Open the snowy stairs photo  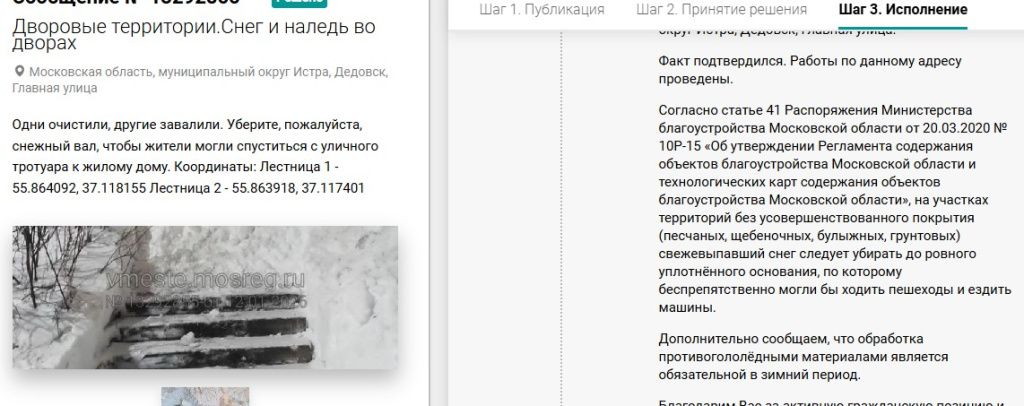click(x=205, y=298)
